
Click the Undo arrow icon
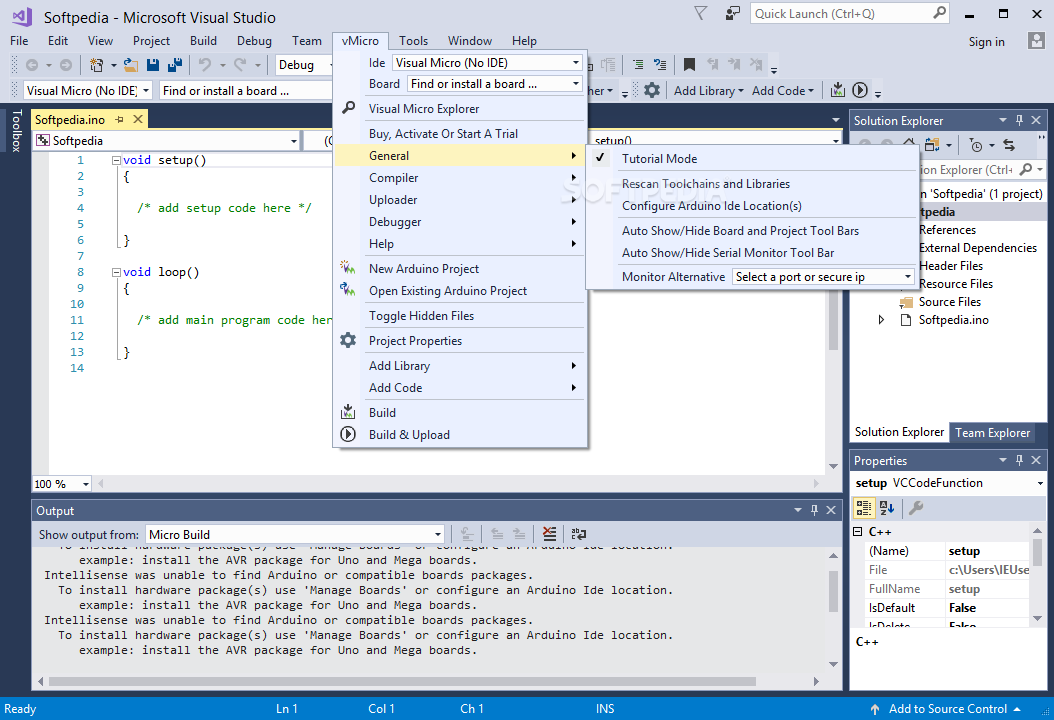(204, 65)
